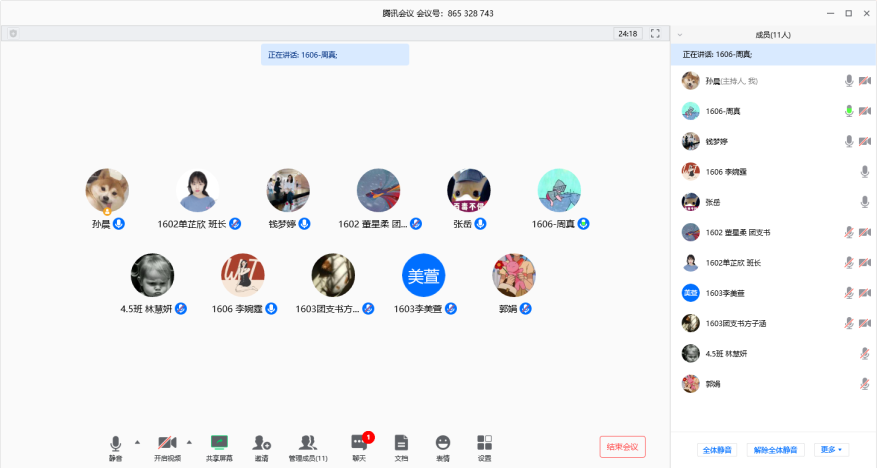Screen dimensions: 877x468
Task: Expand video options arrow next to Start Video
Action: point(189,441)
